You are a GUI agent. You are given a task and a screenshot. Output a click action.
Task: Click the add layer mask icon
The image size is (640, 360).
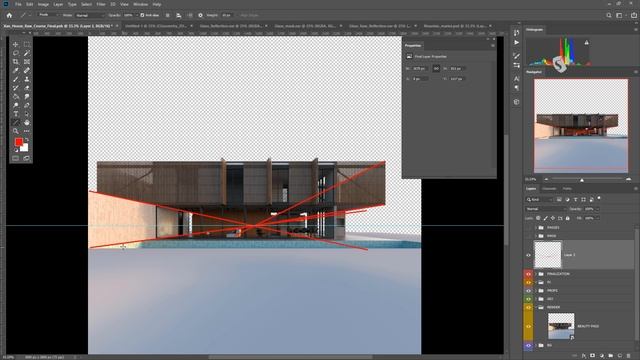[593, 356]
